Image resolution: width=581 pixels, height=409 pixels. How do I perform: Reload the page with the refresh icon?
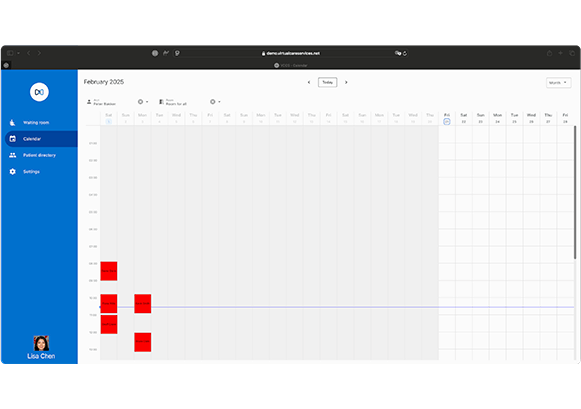405,53
